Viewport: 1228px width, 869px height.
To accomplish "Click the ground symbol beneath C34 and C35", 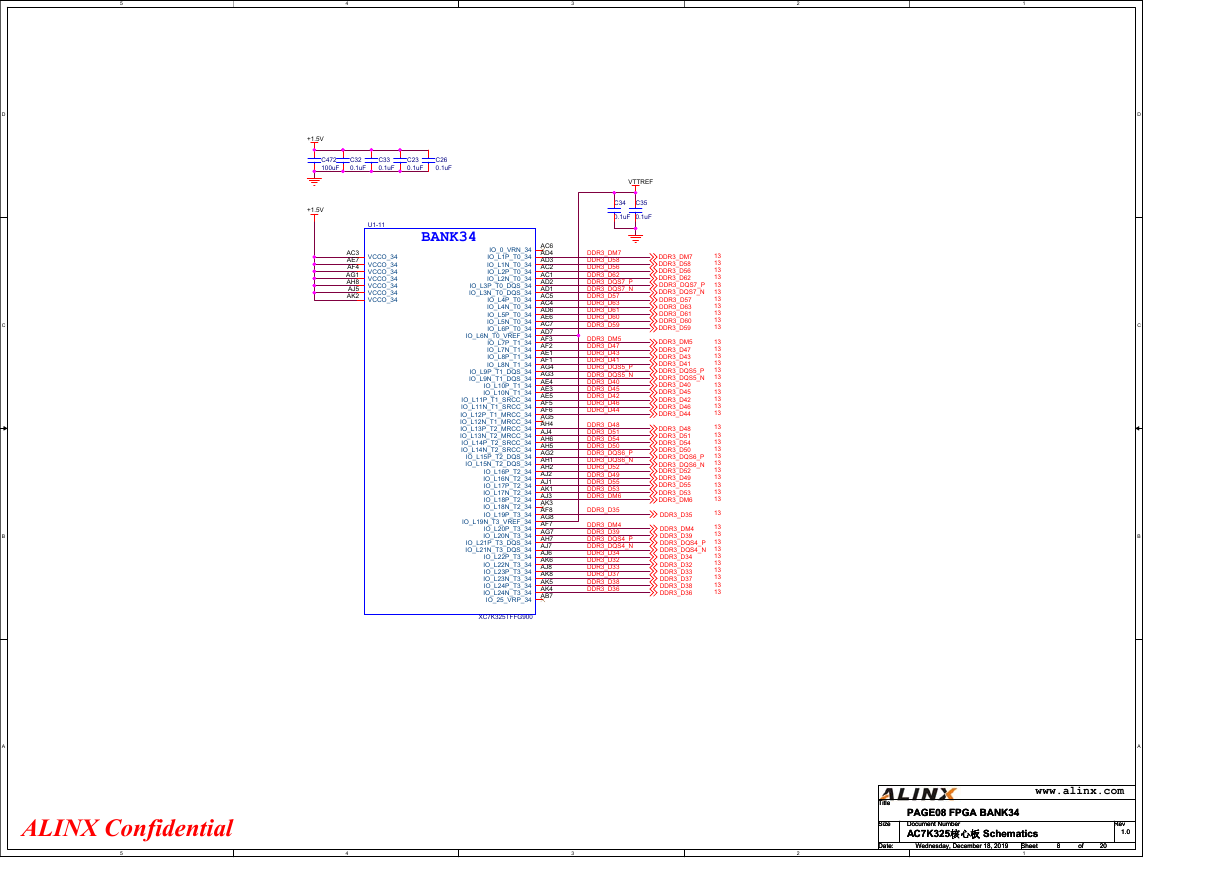I will (634, 237).
